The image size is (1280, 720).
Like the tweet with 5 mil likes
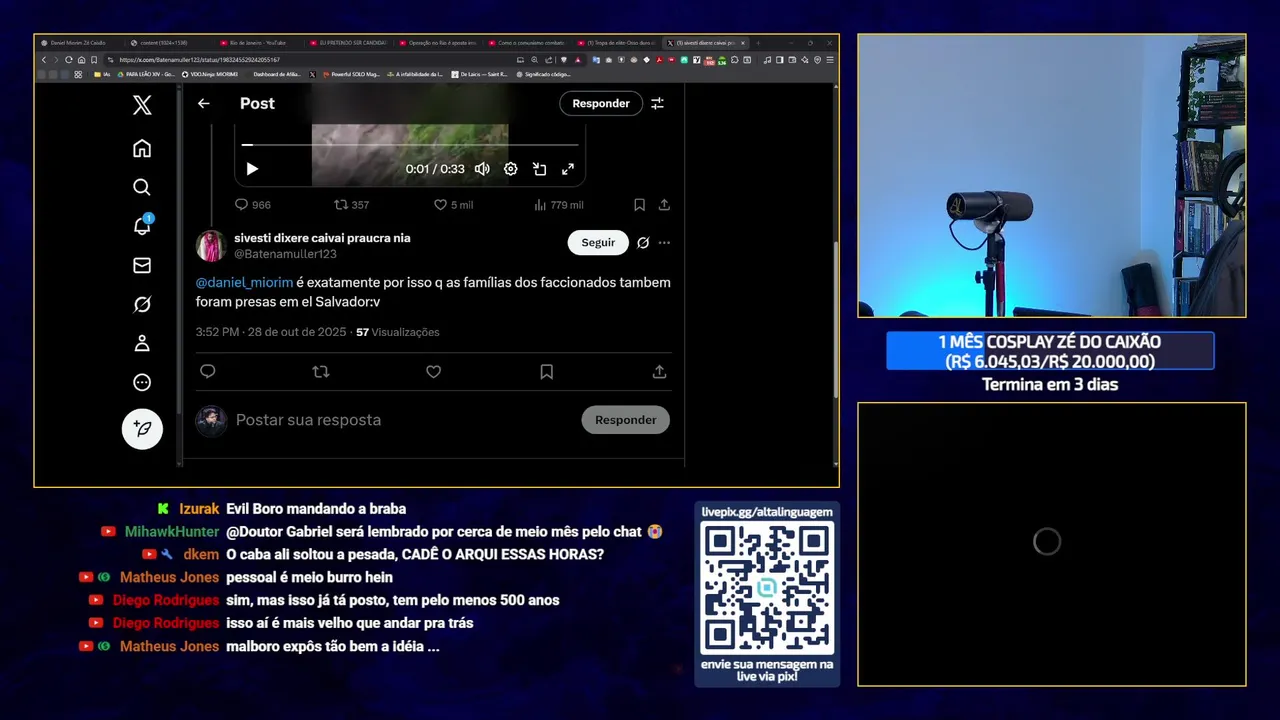point(440,204)
